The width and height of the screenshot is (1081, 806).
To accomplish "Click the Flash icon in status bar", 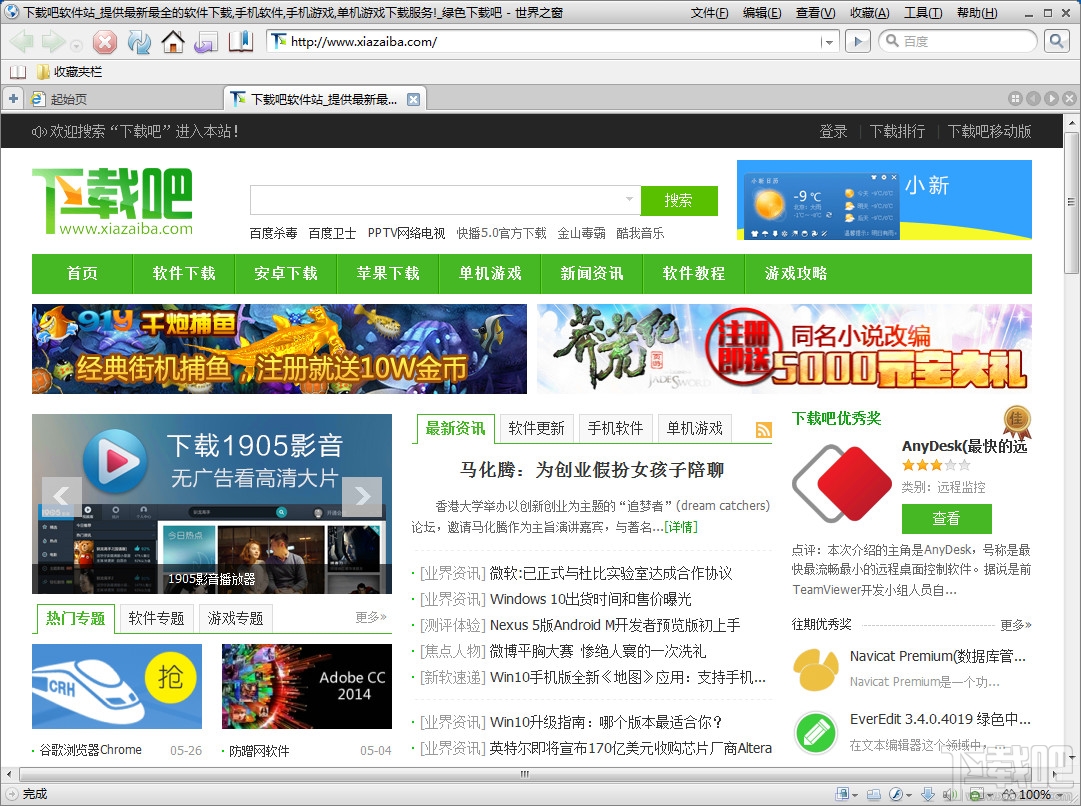I will (896, 794).
